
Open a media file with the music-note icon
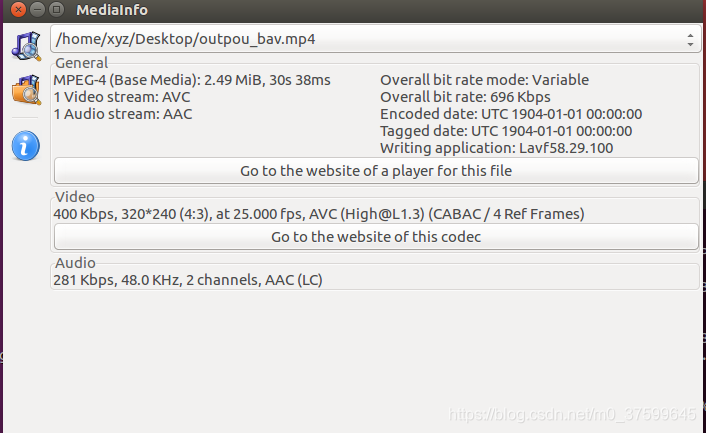tap(26, 46)
